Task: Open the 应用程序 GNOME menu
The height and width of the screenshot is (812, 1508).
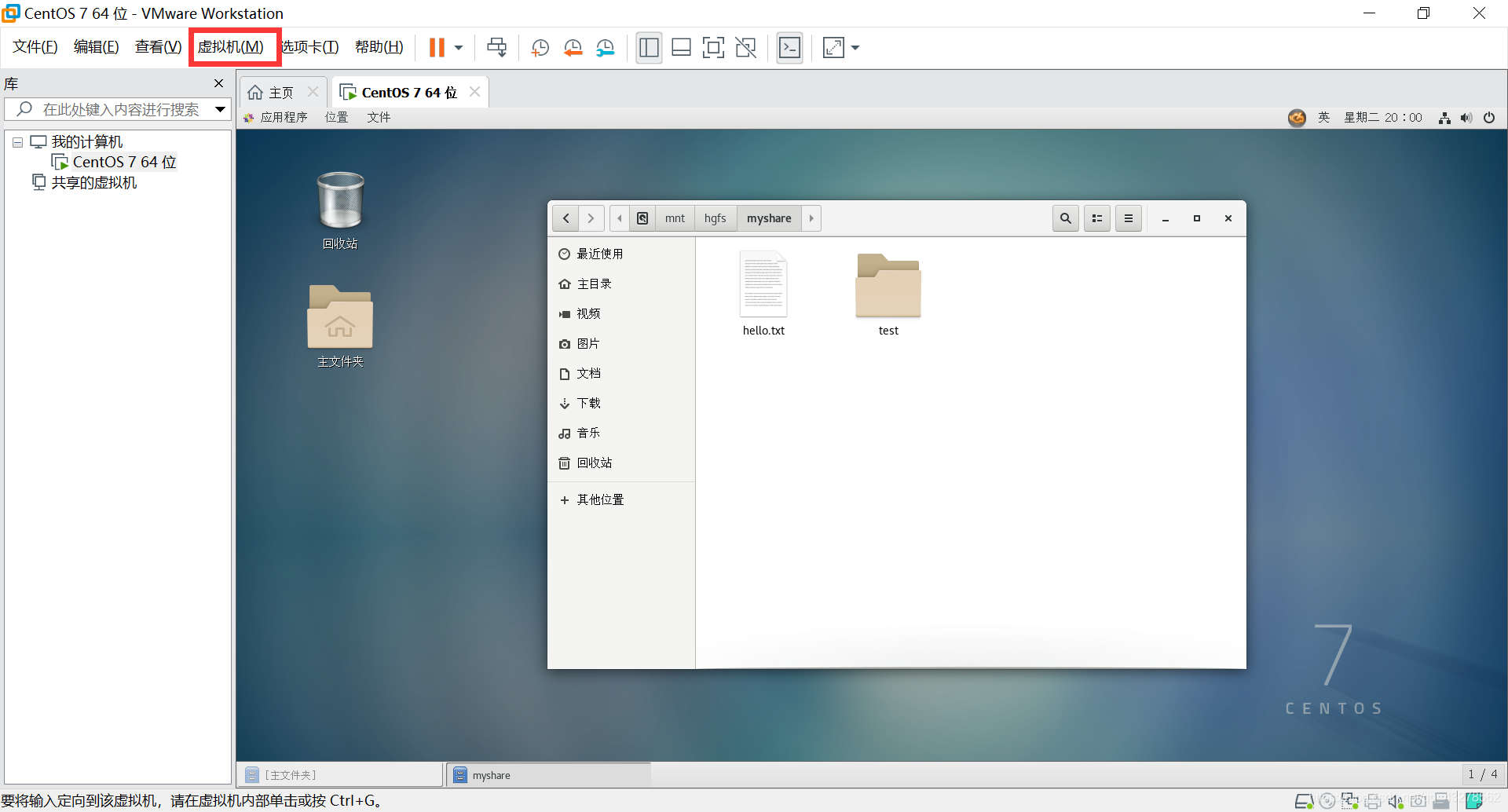Action: [x=276, y=118]
